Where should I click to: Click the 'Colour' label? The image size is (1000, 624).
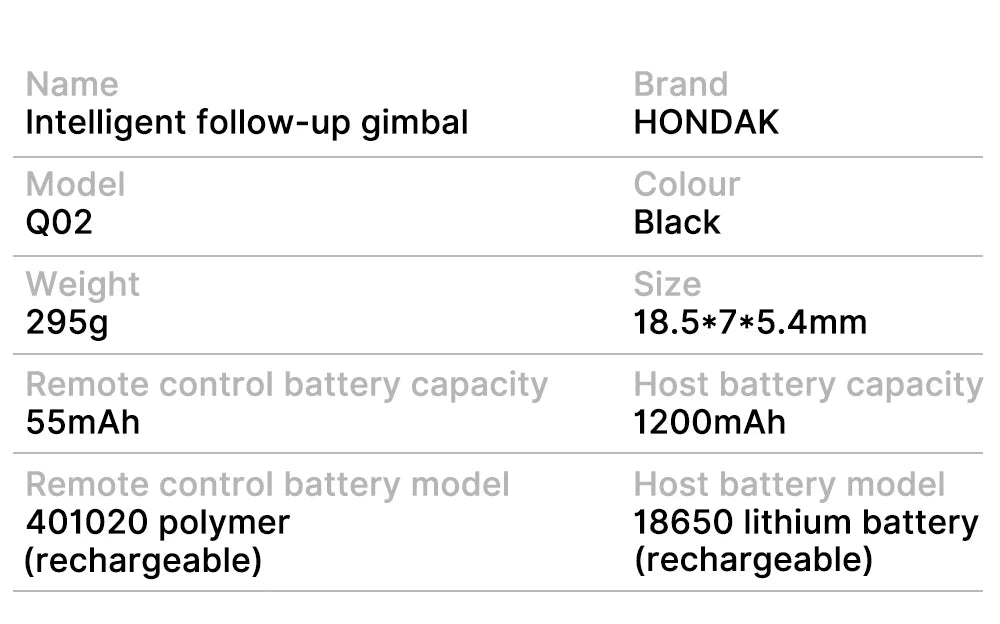[x=687, y=184]
